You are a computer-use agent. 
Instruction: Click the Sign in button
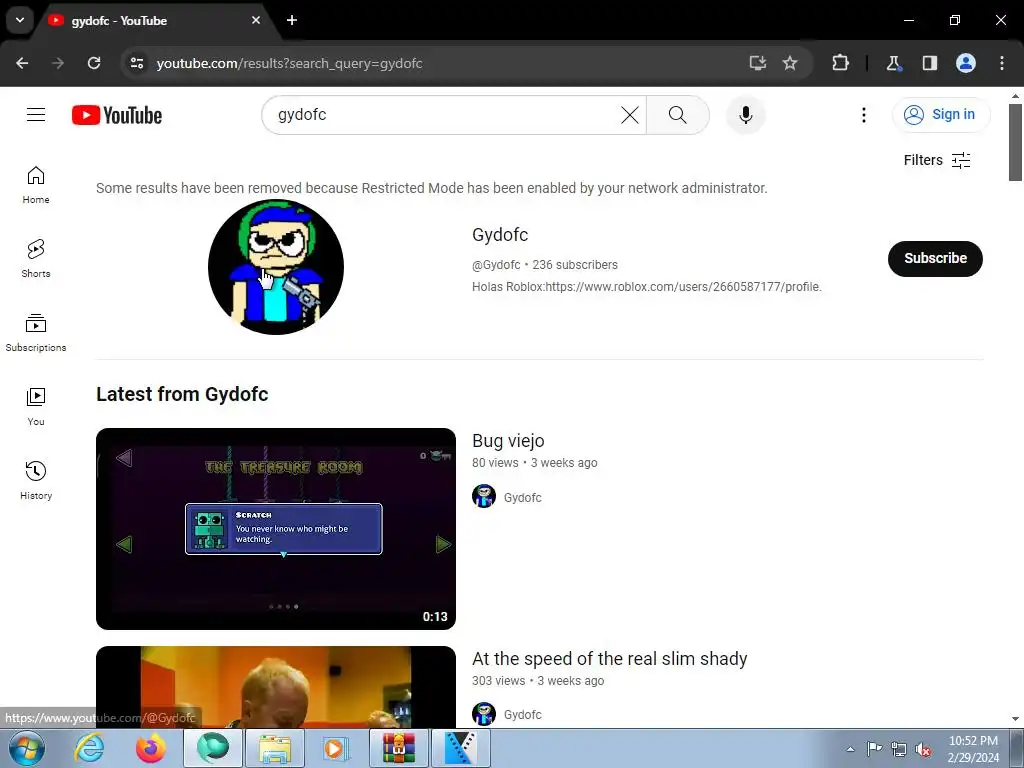click(x=940, y=115)
